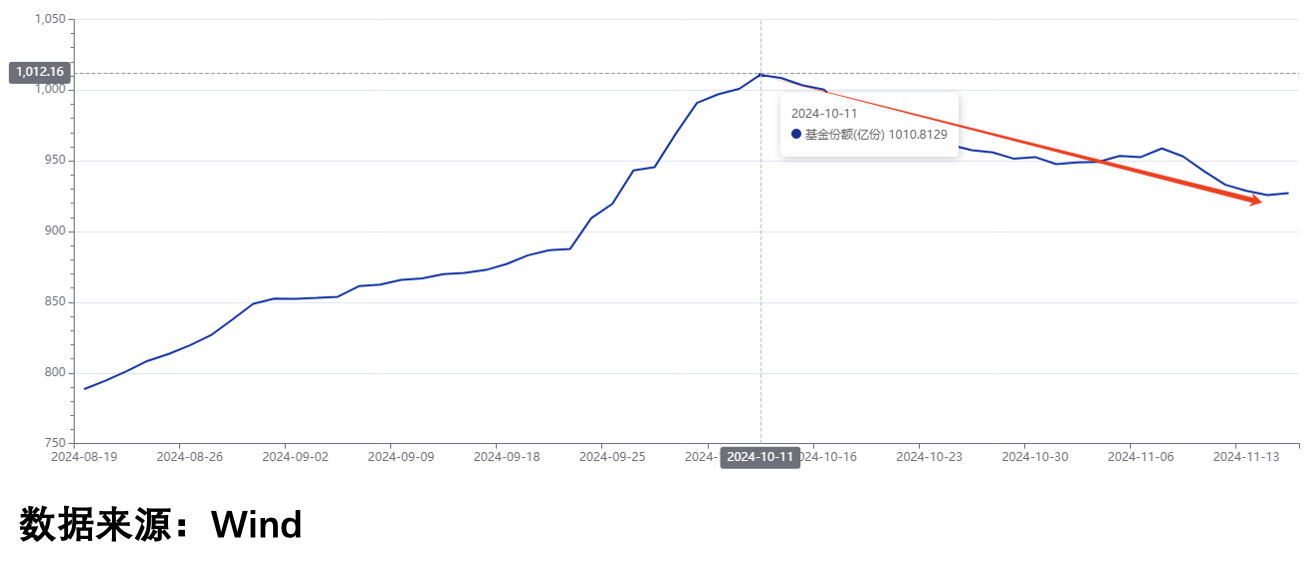Select the 2024-08-26 date on x-axis
Image resolution: width=1314 pixels, height=570 pixels.
190,456
